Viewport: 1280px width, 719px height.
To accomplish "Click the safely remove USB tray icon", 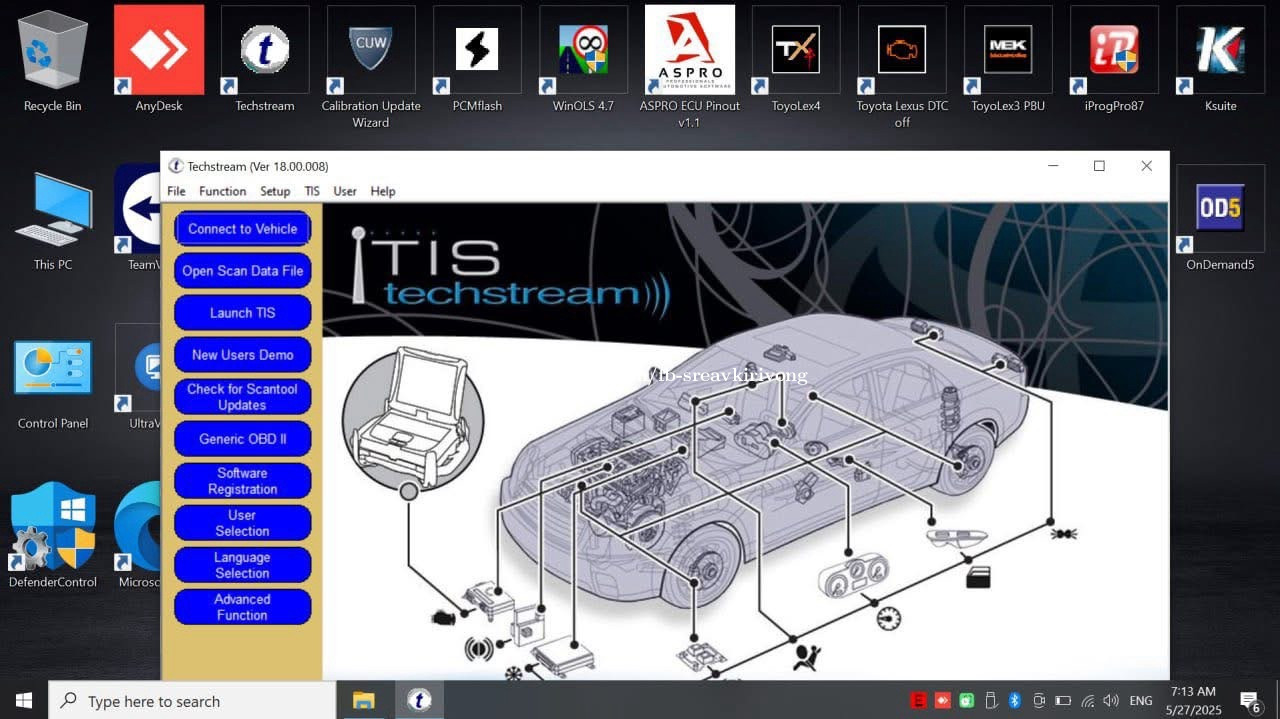I will click(x=990, y=701).
